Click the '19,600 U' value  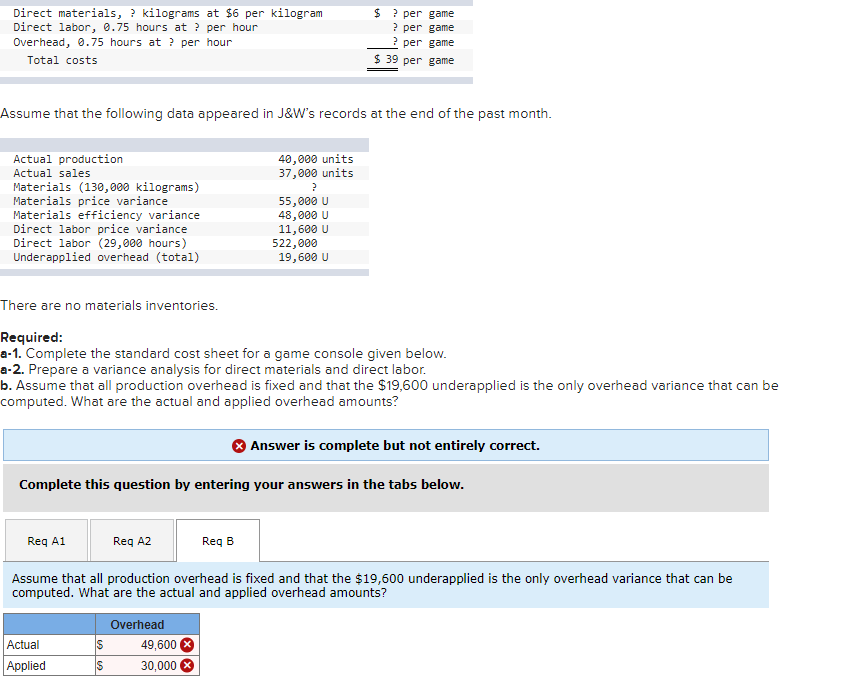point(304,257)
